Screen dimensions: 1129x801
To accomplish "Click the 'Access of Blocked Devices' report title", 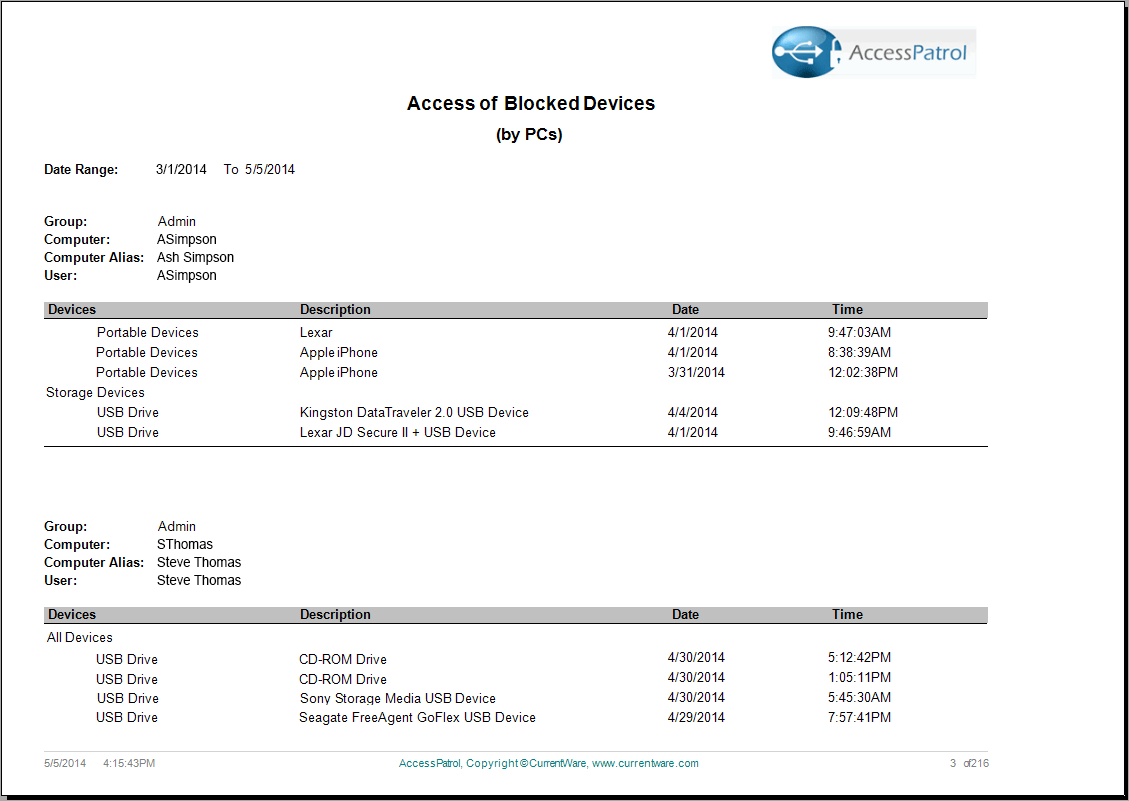I will coord(531,104).
